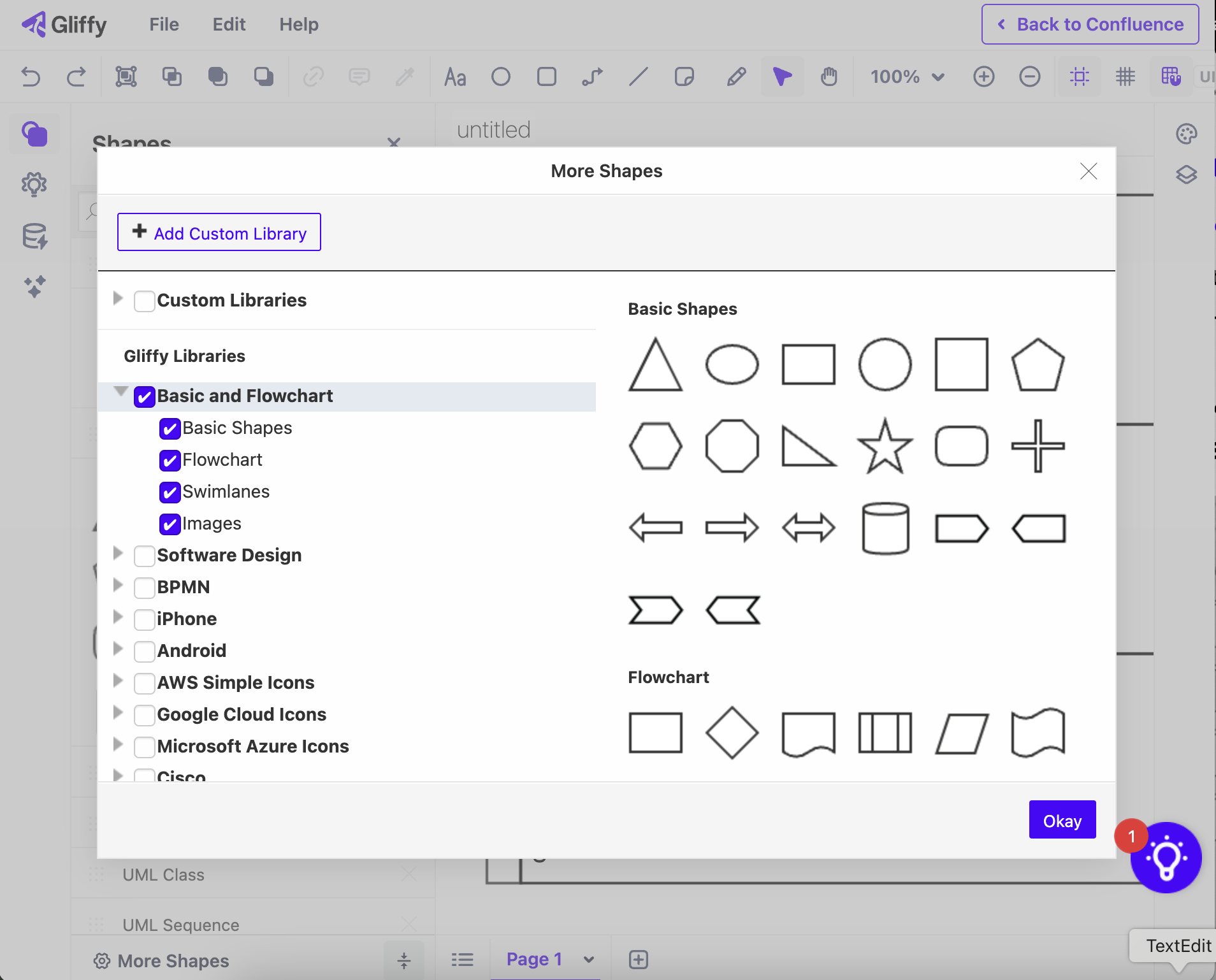The image size is (1216, 980).
Task: Collapse the Basic and Flowchart tree item
Action: [120, 391]
